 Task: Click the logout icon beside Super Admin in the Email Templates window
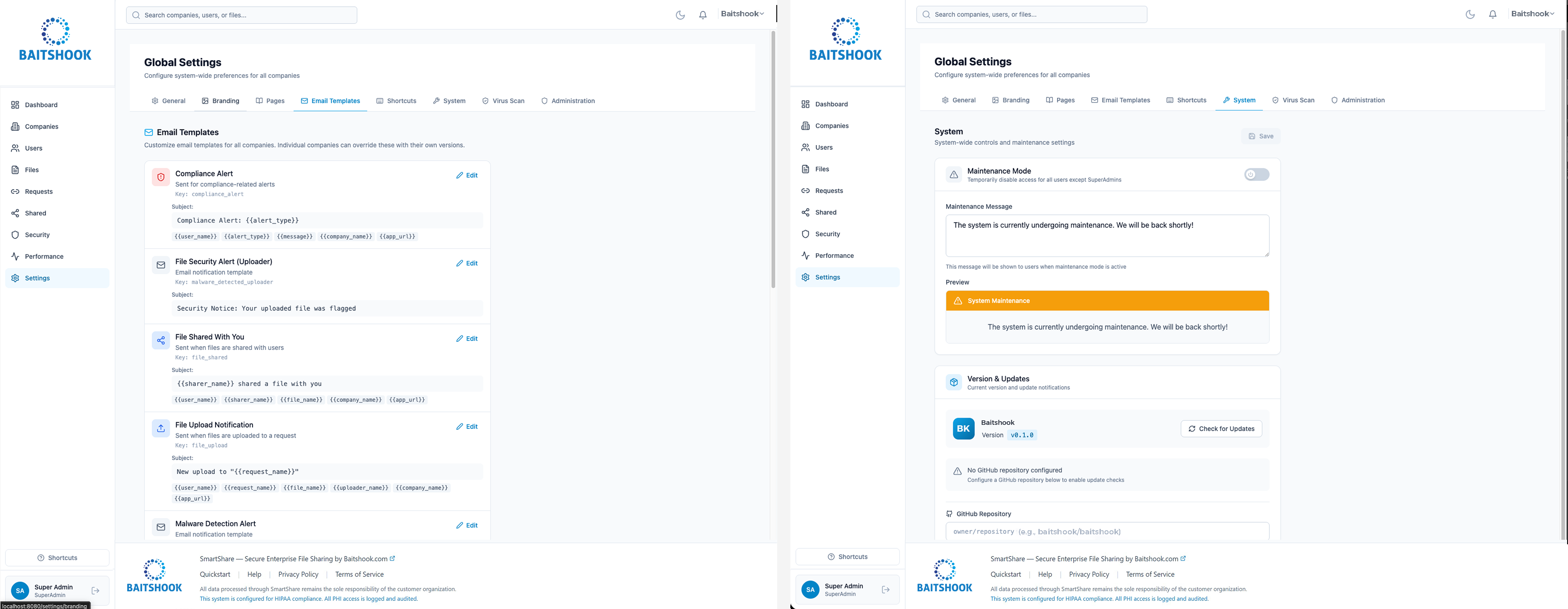click(x=96, y=590)
